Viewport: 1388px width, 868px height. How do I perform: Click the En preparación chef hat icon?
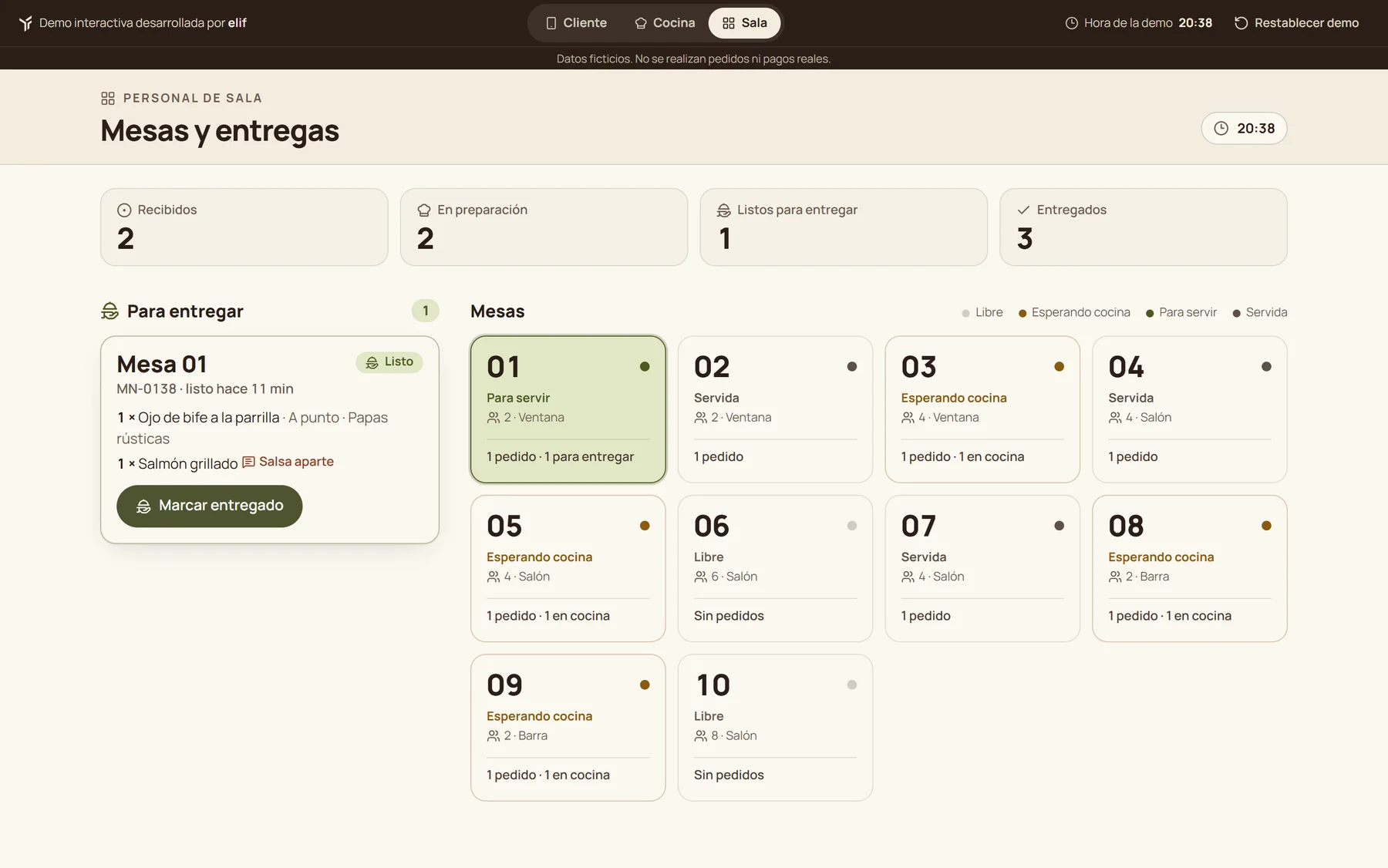pyautogui.click(x=424, y=210)
